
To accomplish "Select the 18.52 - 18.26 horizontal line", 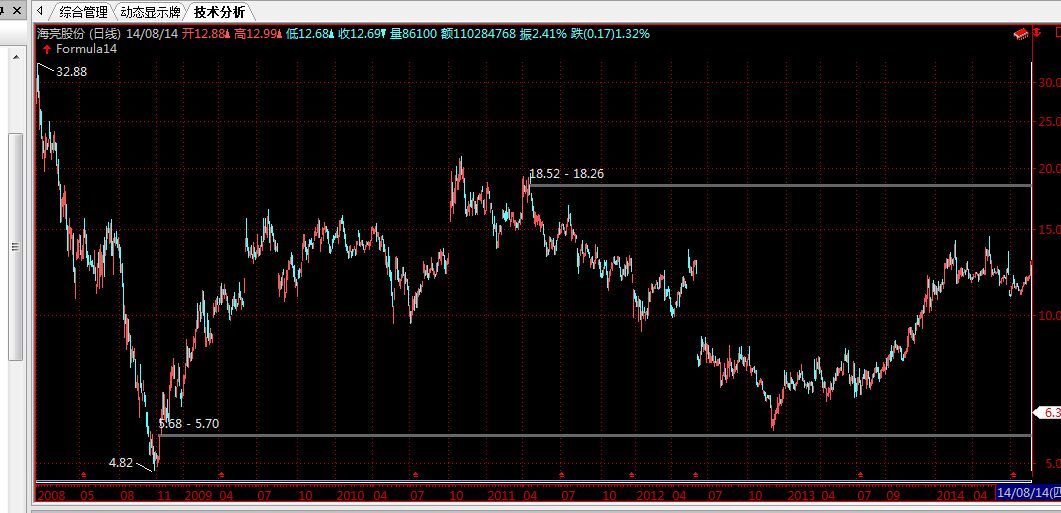I will coord(780,185).
